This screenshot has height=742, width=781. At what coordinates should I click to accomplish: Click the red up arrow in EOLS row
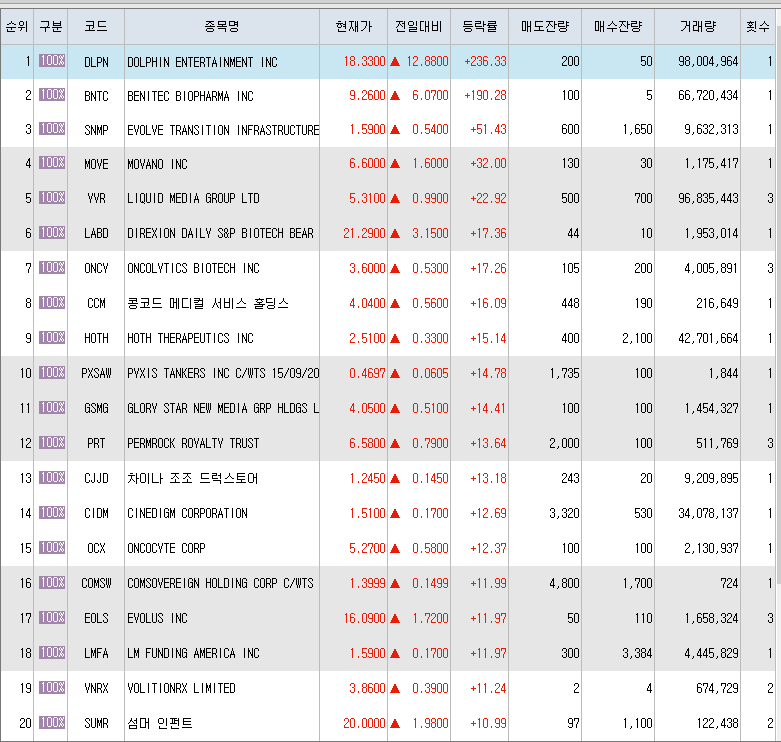coord(395,618)
